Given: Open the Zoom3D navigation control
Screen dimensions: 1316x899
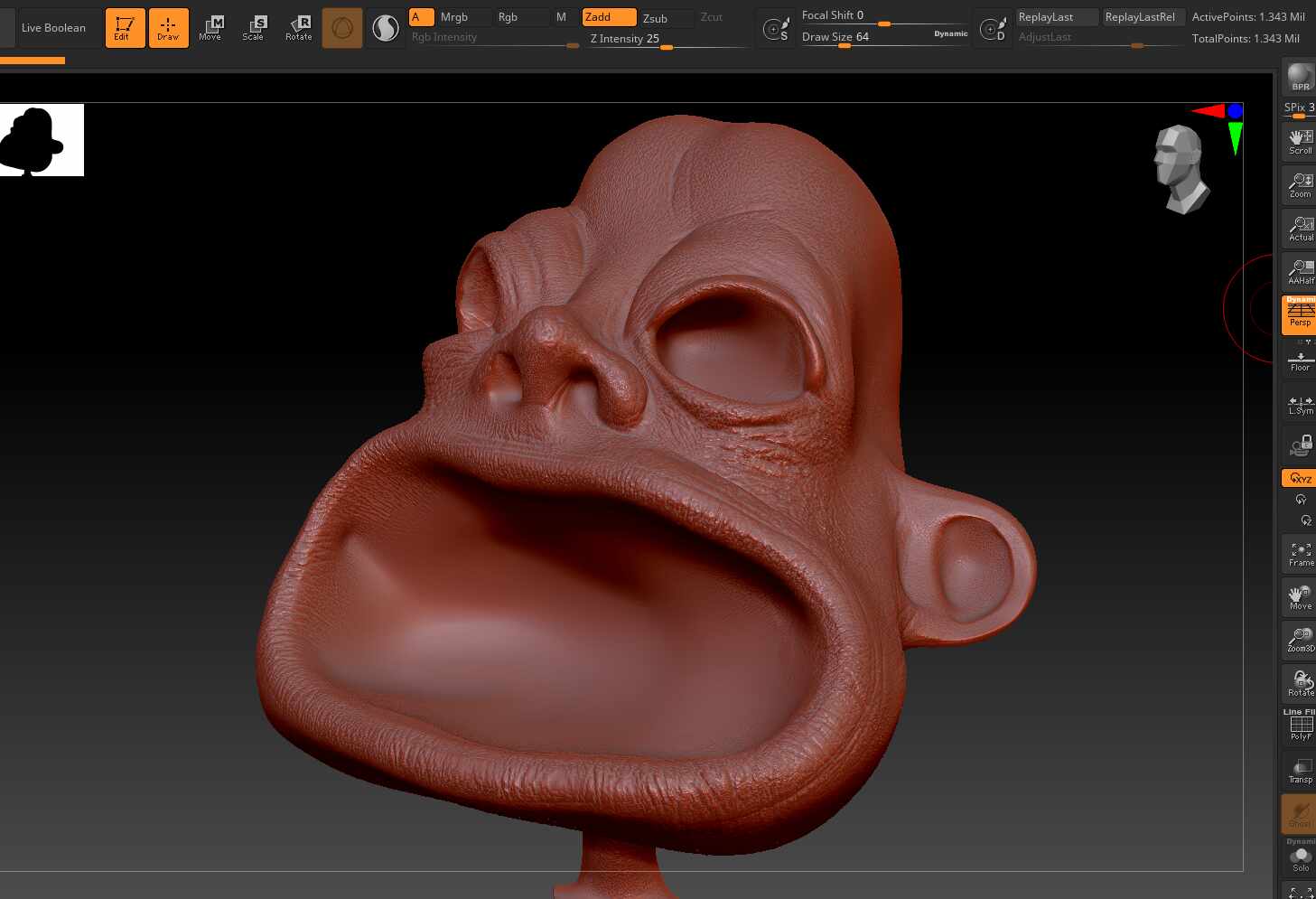Looking at the screenshot, I should point(1300,641).
